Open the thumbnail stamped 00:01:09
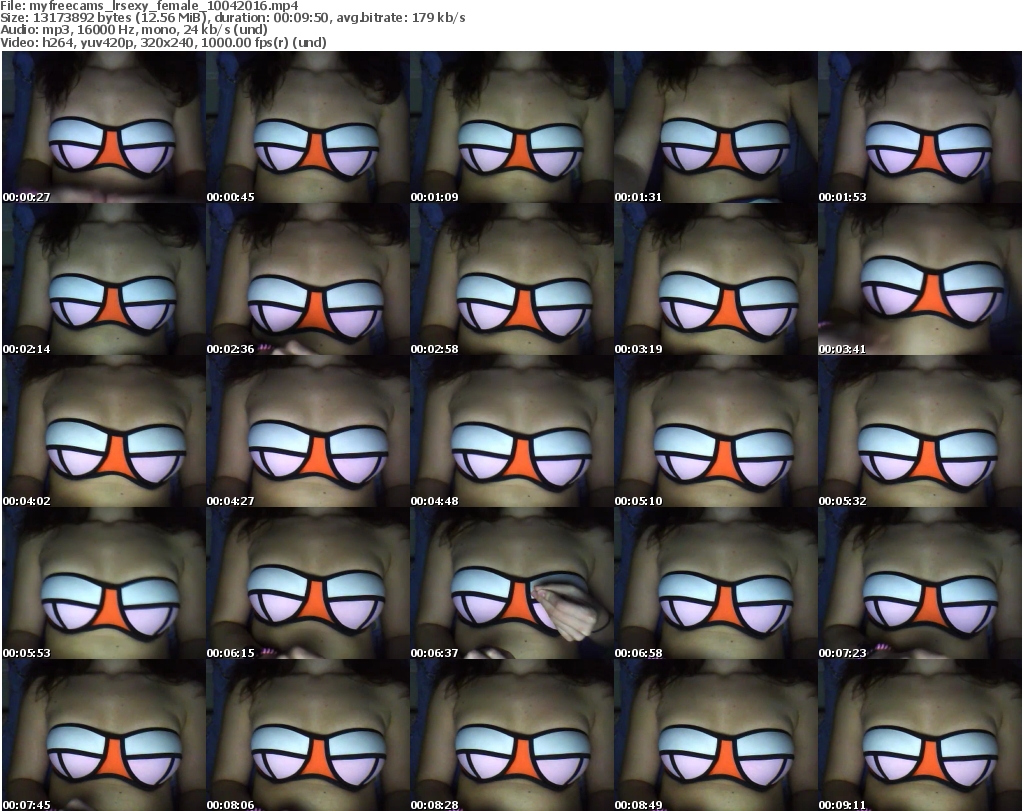 [x=511, y=127]
